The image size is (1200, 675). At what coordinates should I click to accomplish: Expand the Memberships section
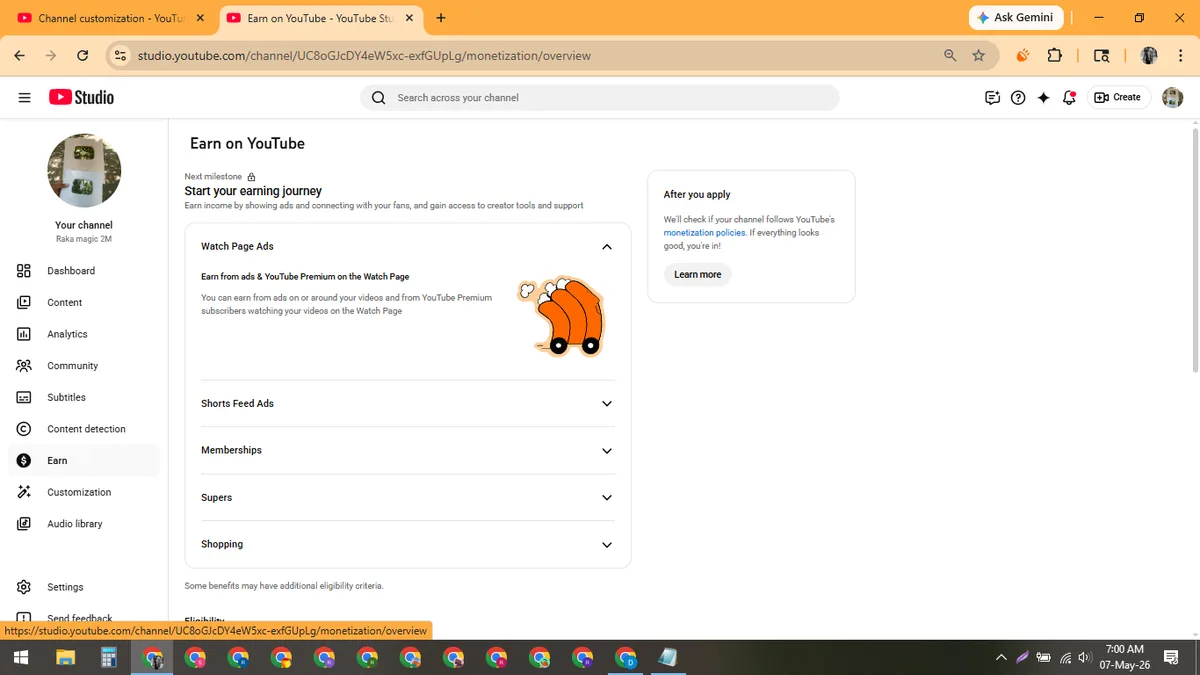[x=607, y=451]
